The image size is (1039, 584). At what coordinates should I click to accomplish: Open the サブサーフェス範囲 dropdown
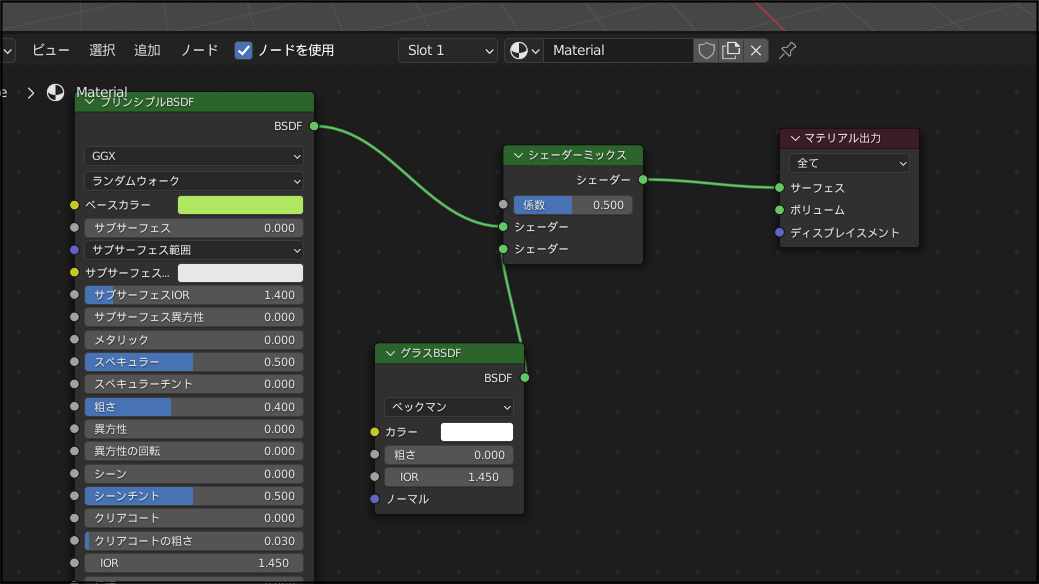click(x=193, y=250)
